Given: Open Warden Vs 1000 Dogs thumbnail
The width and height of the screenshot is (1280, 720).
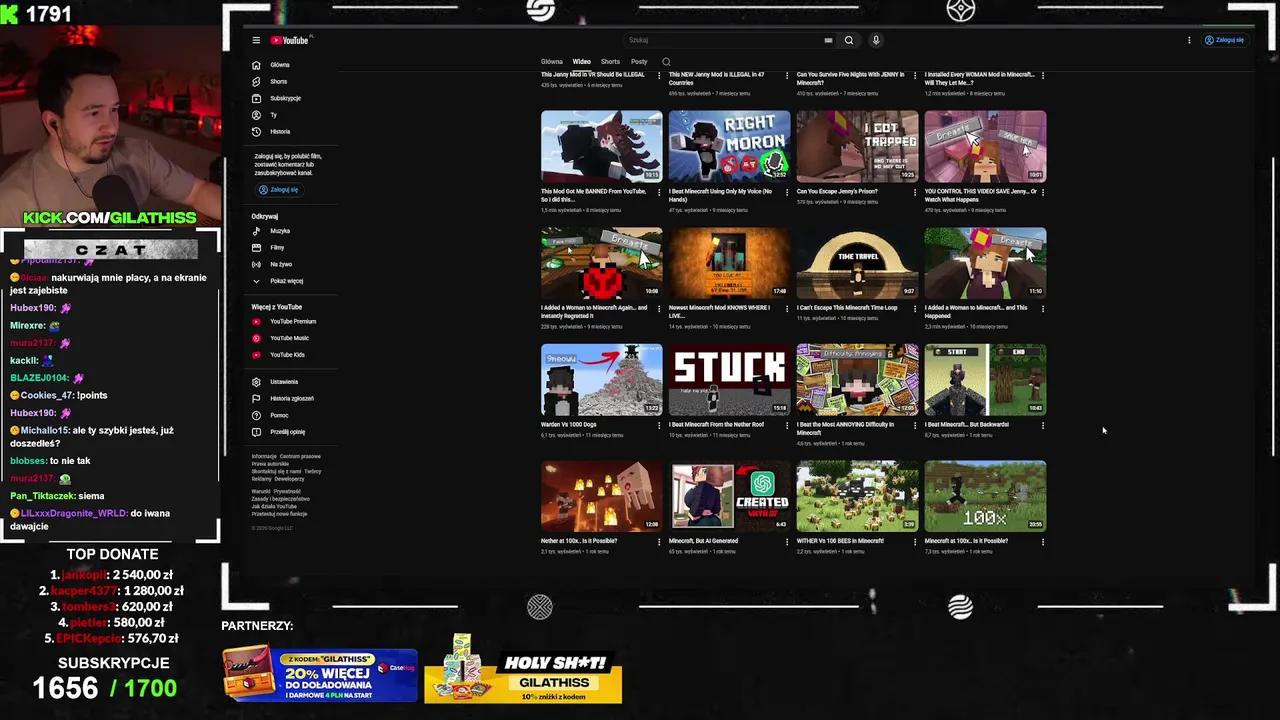Looking at the screenshot, I should click(601, 380).
